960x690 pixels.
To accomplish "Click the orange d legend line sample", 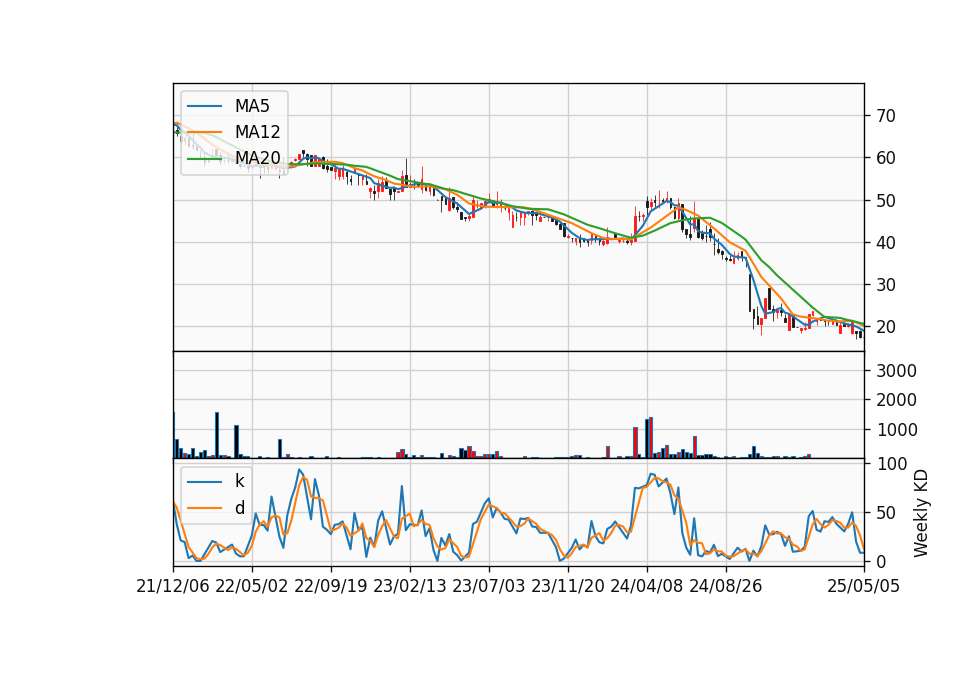I will click(204, 508).
